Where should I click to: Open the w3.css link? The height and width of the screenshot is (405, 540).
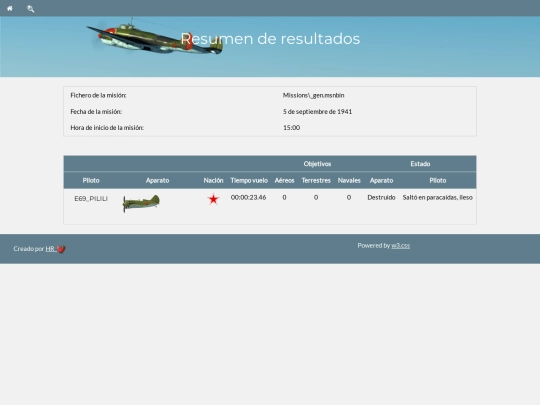click(401, 246)
